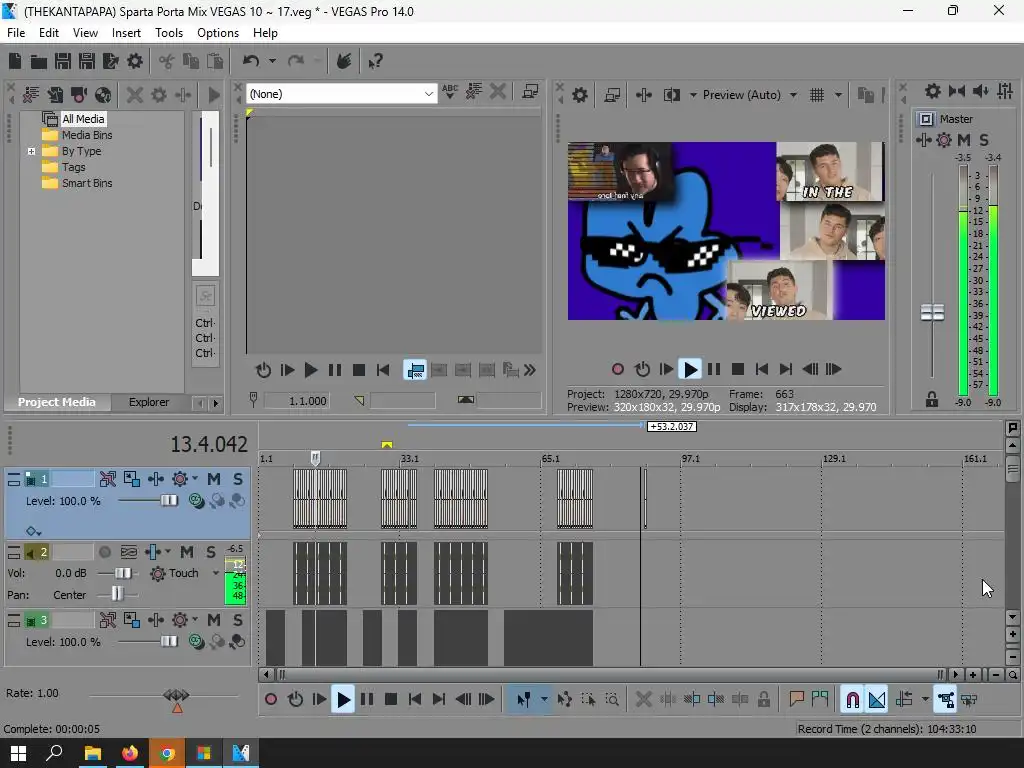Play the Trimmer media
This screenshot has height=768, width=1024.
[x=311, y=370]
